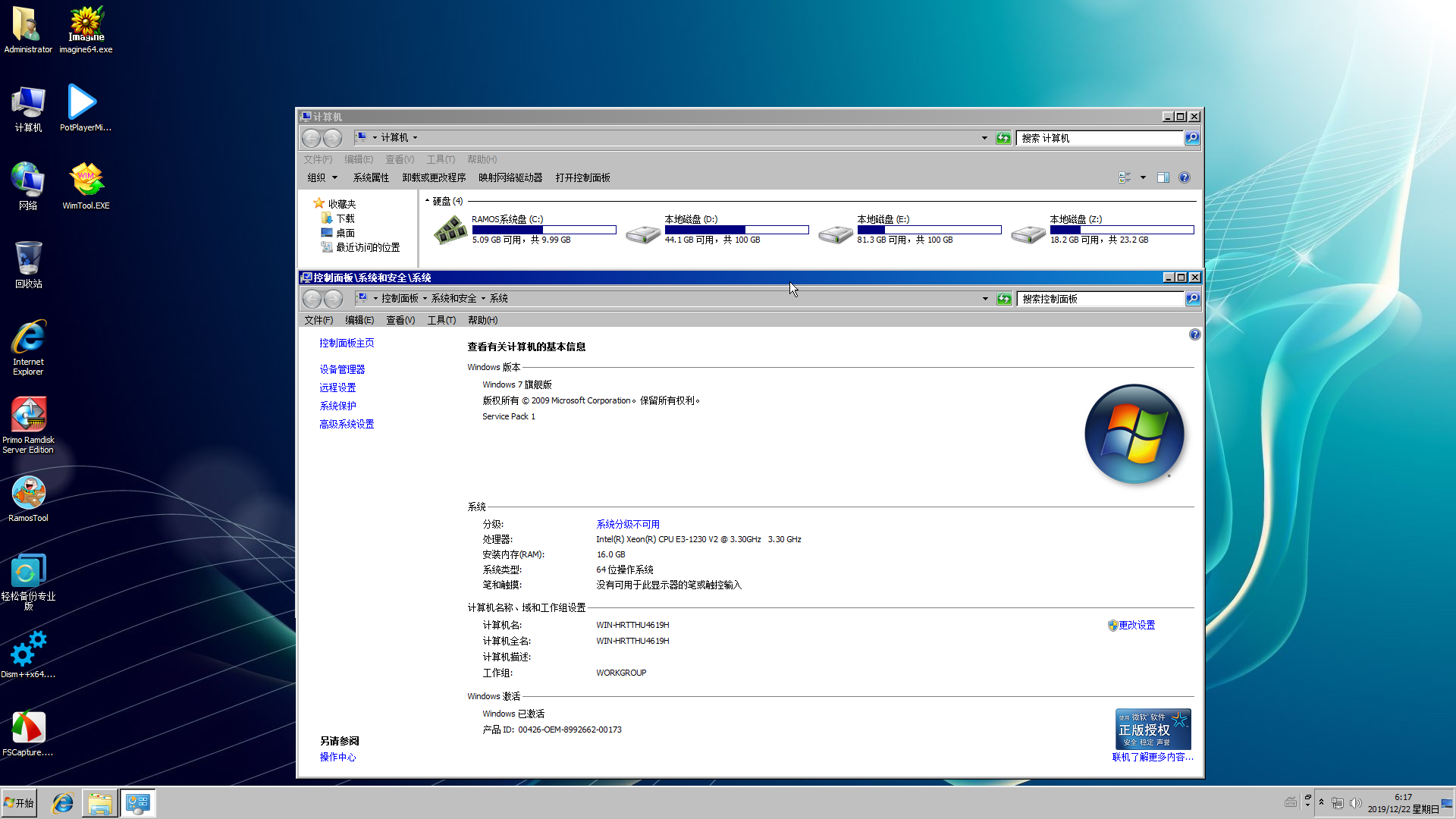Open 文件(F) menu in 计算机 window
Image resolution: width=1456 pixels, height=819 pixels.
tap(318, 159)
